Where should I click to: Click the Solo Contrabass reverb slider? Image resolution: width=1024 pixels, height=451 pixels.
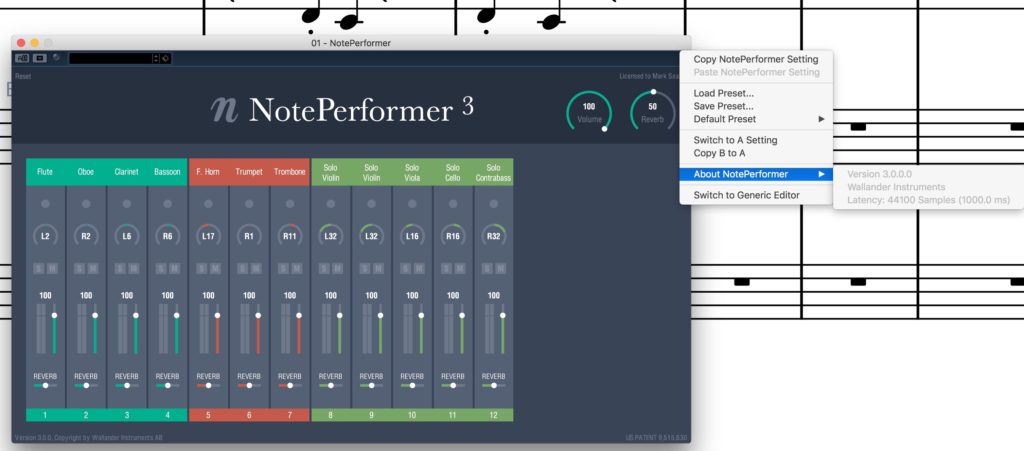tap(494, 386)
